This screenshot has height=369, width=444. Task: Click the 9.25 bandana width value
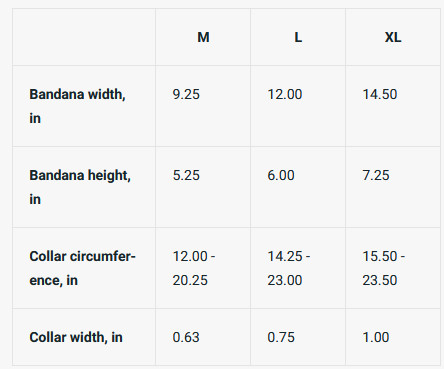[x=186, y=94]
